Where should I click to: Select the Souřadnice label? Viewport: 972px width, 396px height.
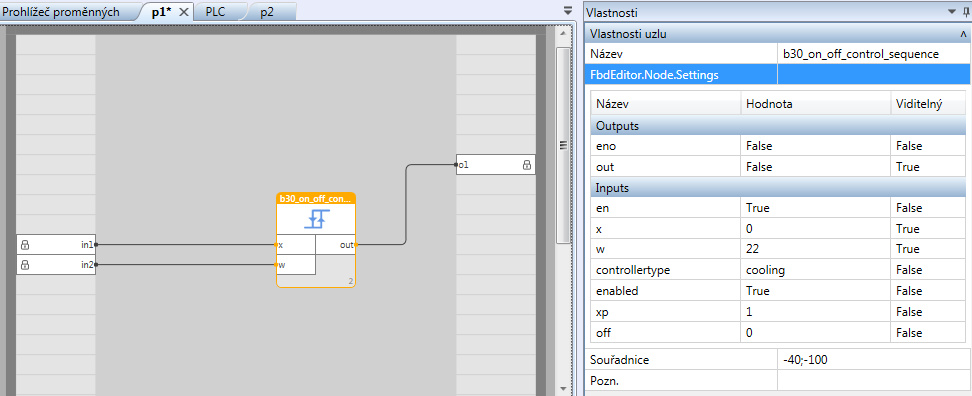coord(619,359)
